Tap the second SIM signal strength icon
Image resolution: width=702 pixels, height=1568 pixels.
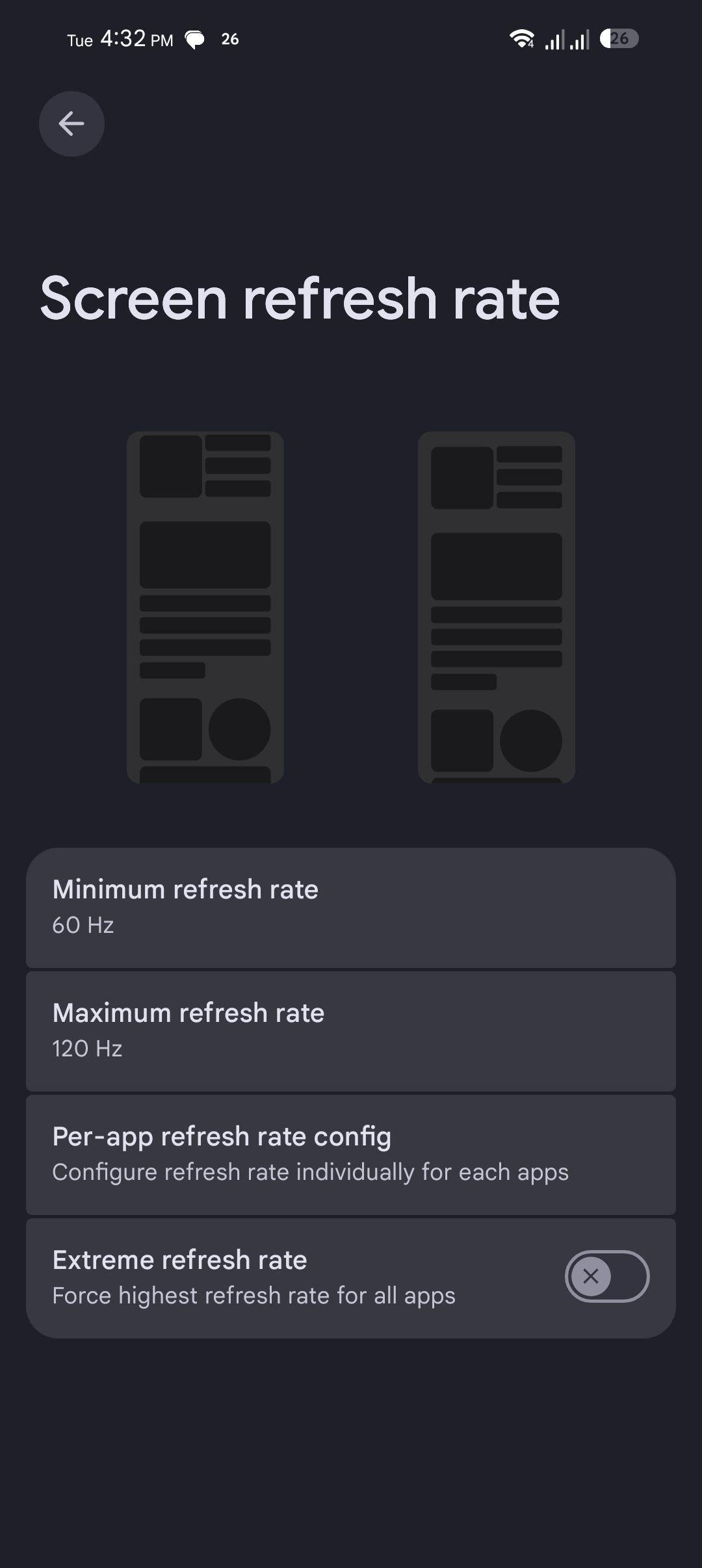click(579, 40)
